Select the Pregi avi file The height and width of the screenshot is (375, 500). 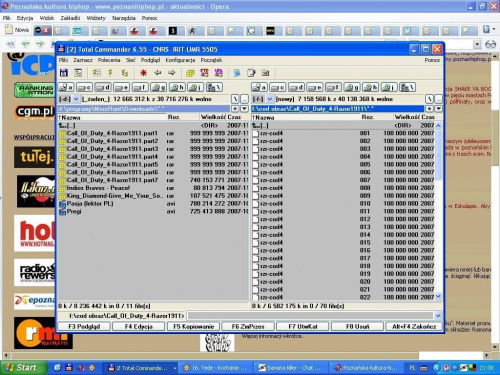point(153,212)
